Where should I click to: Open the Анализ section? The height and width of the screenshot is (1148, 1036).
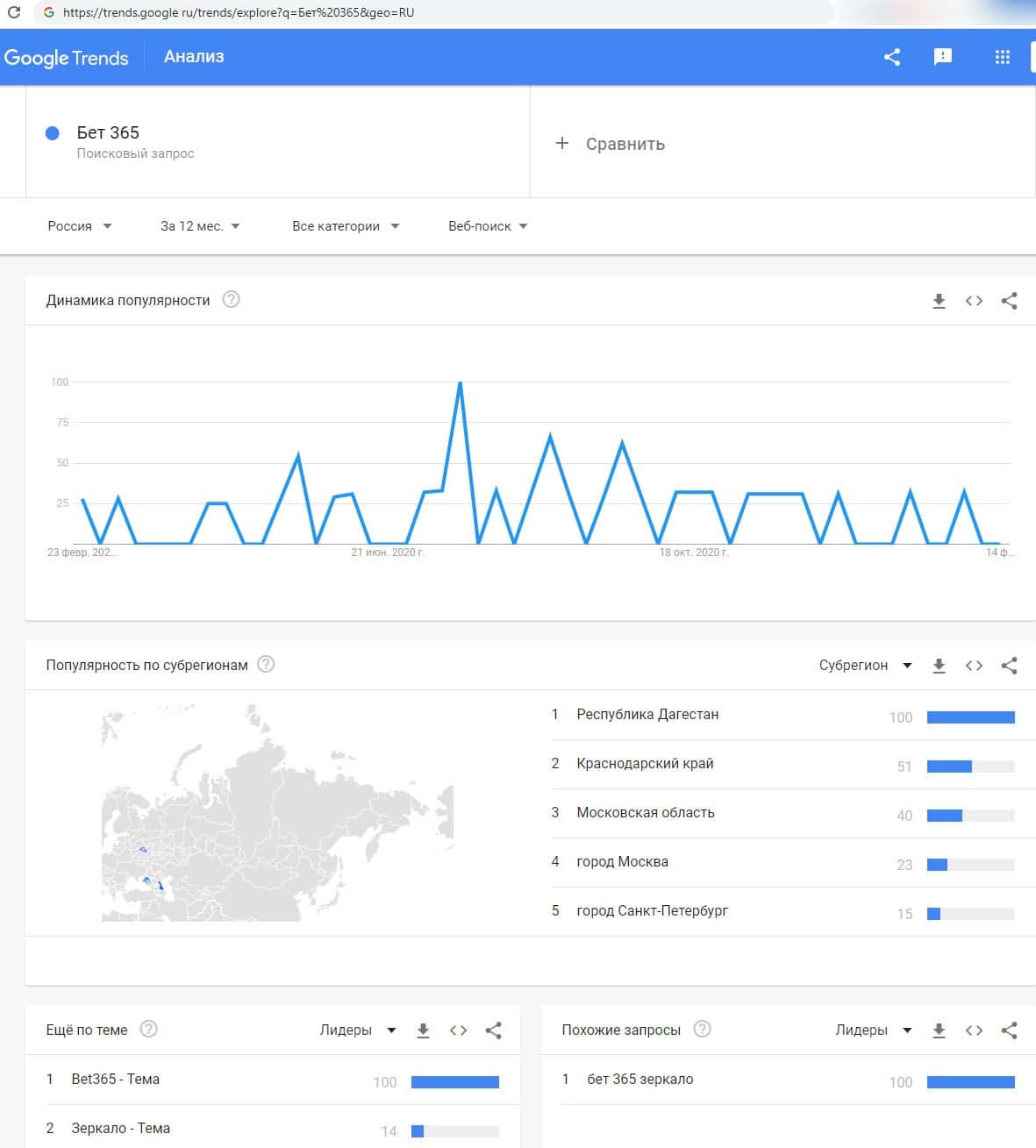[x=194, y=57]
